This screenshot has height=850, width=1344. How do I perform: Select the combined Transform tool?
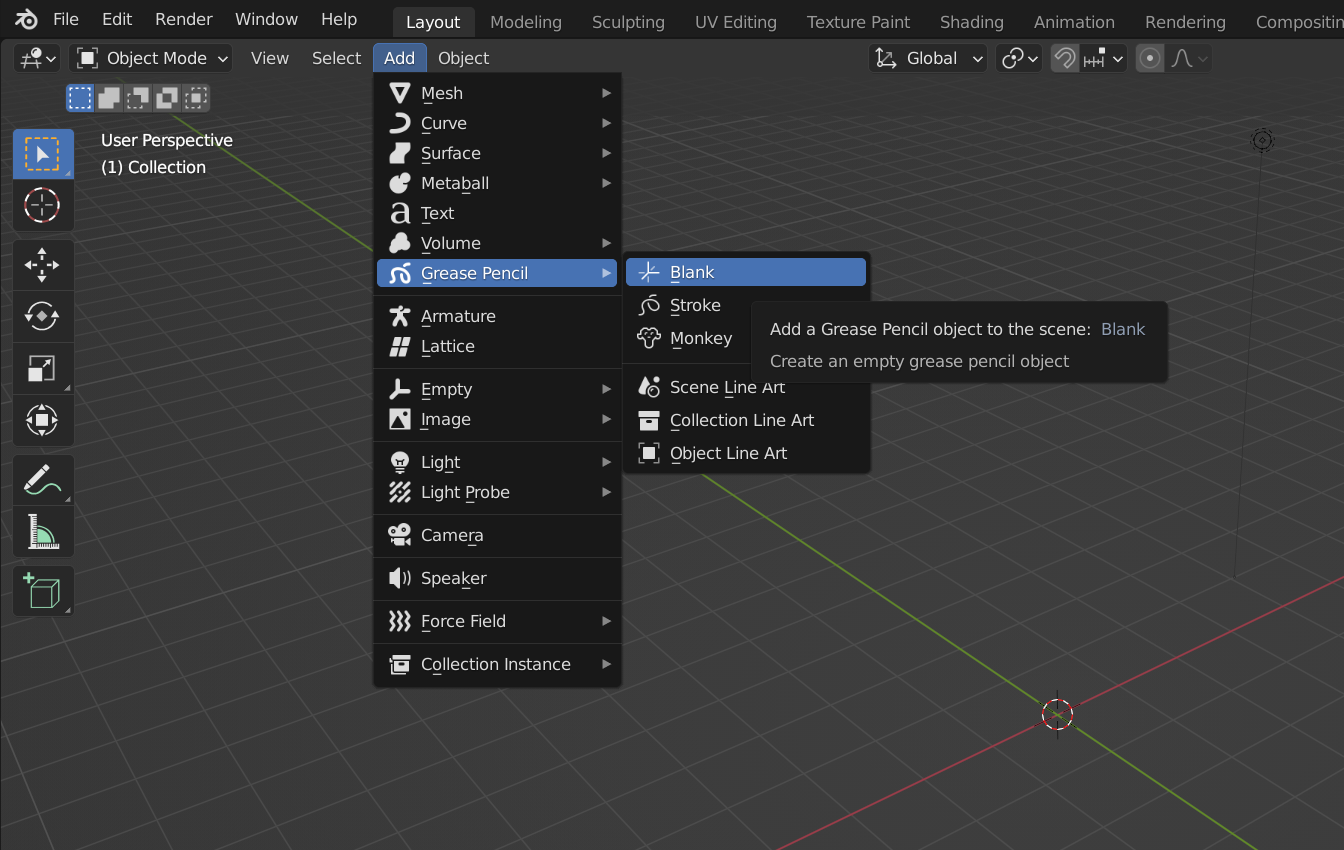pyautogui.click(x=42, y=420)
